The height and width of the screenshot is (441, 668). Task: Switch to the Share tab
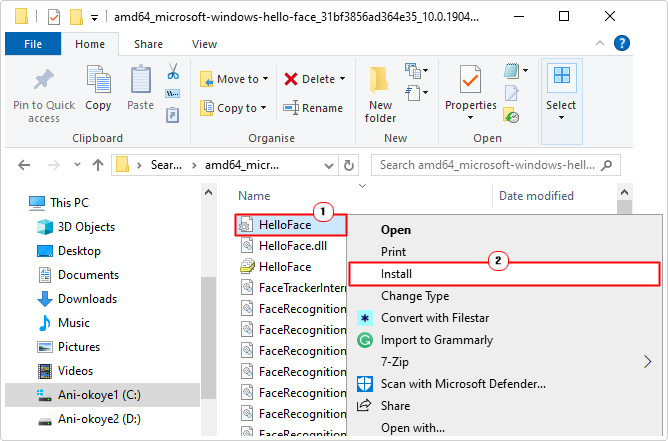148,44
